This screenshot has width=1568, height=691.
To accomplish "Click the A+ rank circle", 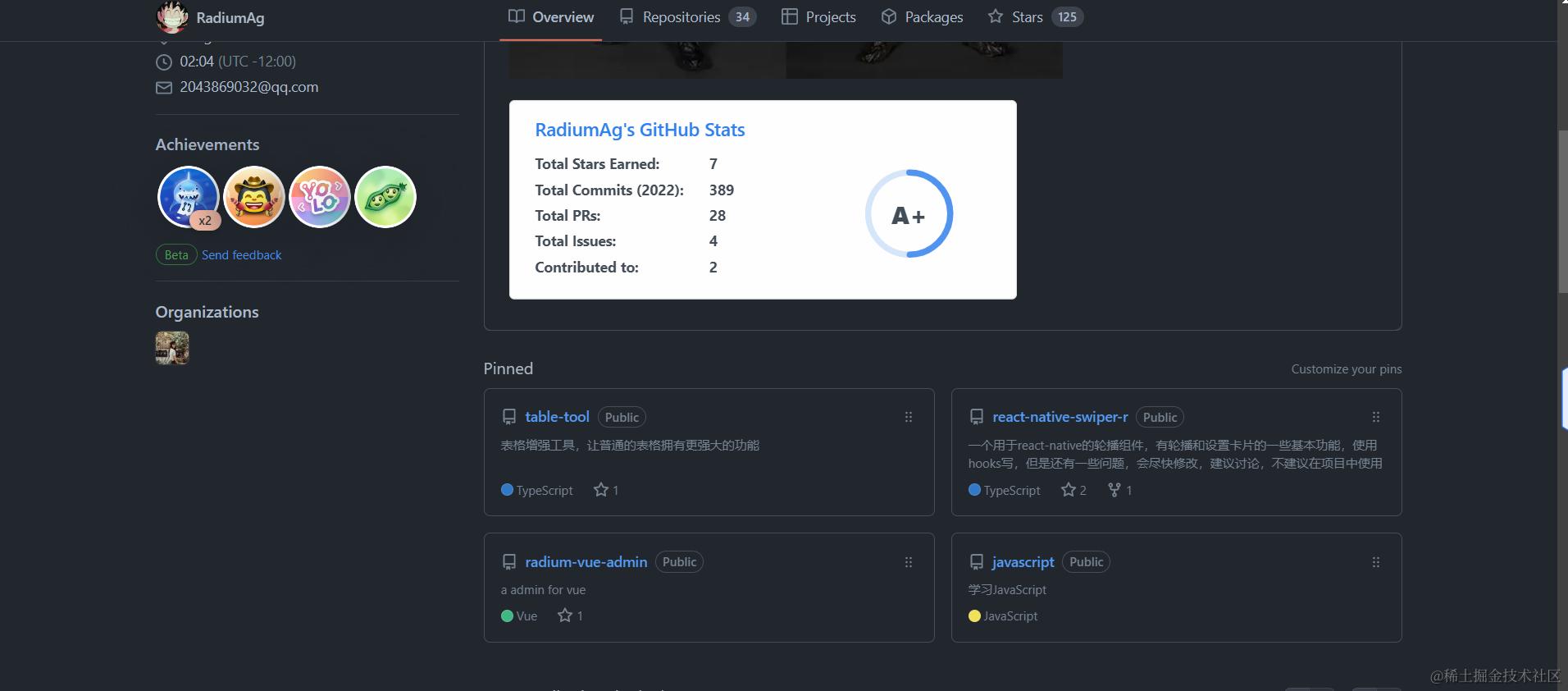I will [909, 214].
